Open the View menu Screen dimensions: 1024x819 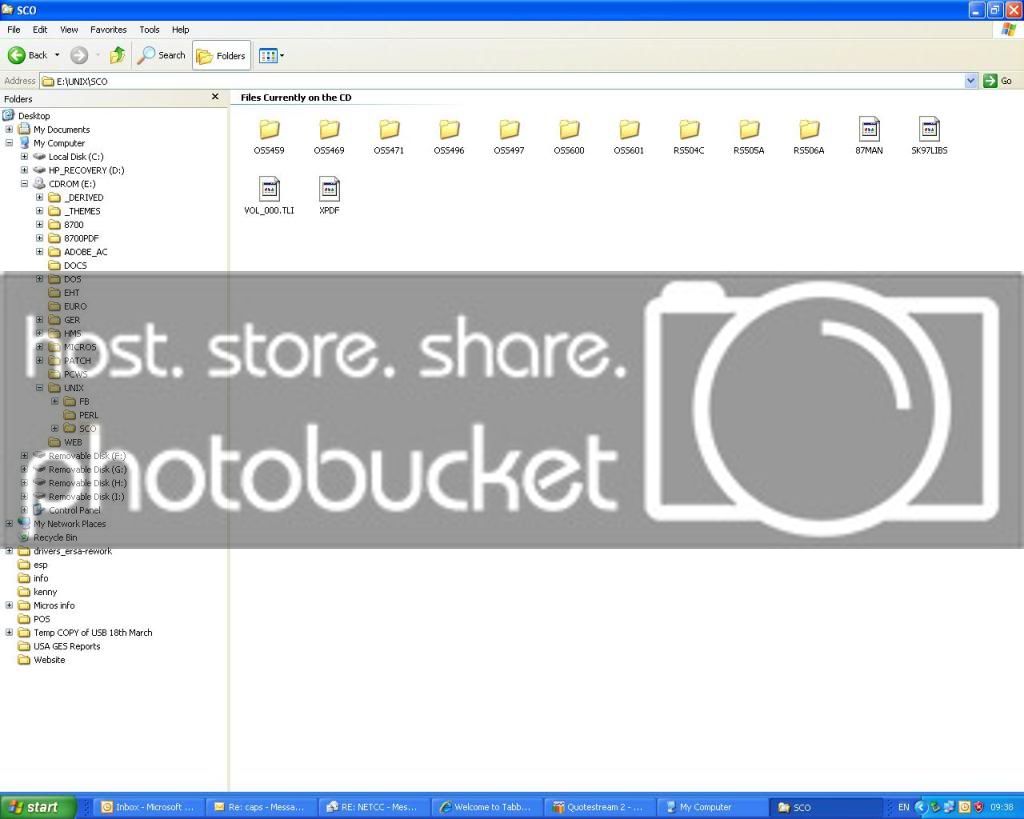pyautogui.click(x=69, y=30)
